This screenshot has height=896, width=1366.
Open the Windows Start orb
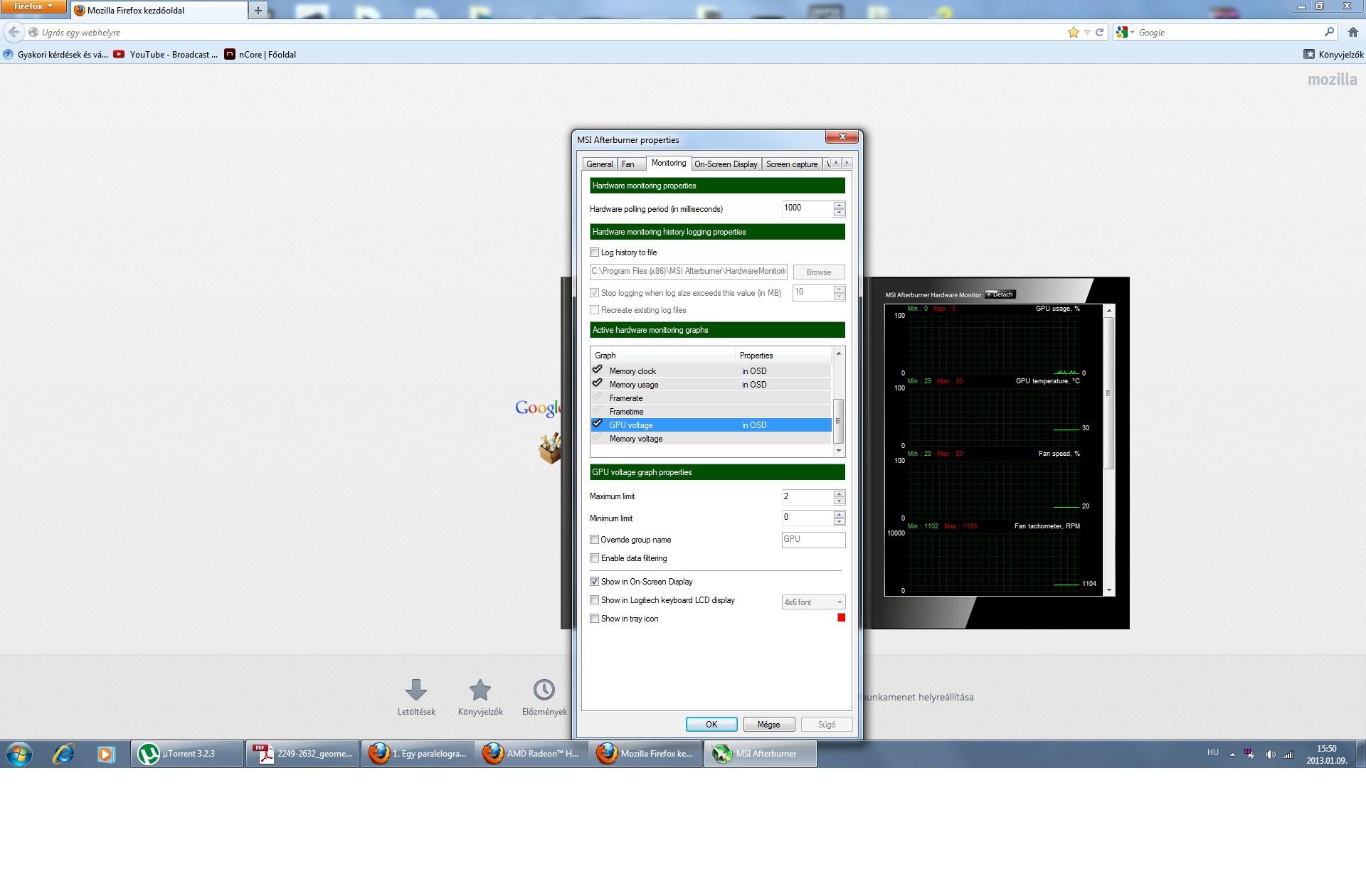point(19,754)
